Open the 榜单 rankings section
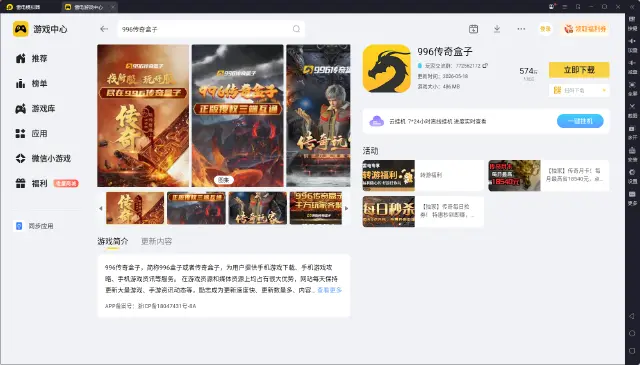 [x=32, y=84]
